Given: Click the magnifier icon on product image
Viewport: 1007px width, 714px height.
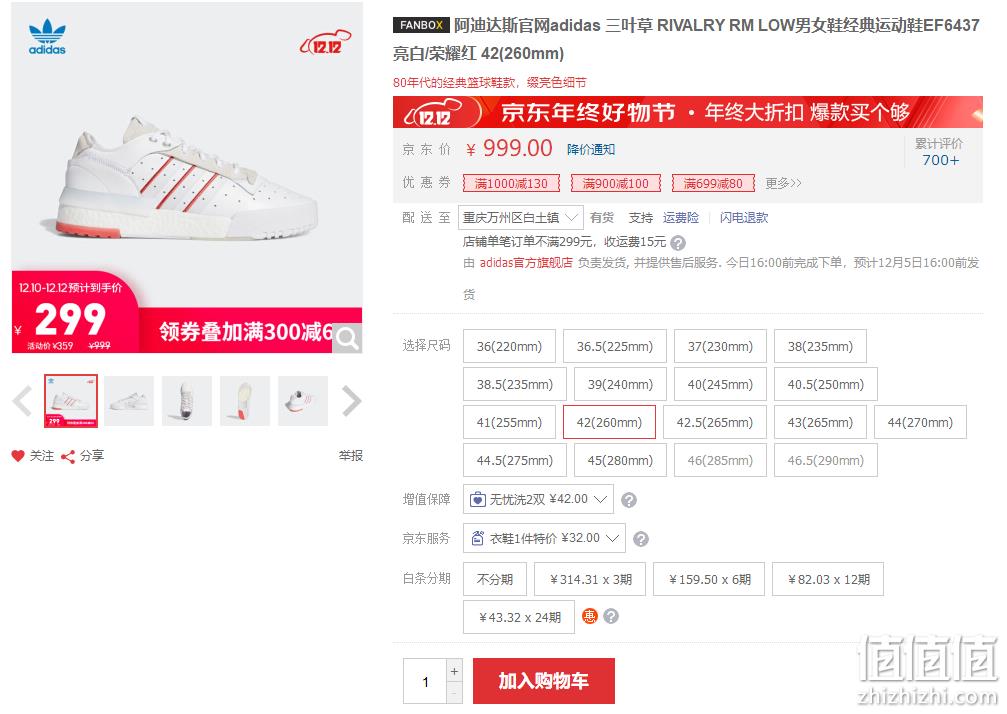Looking at the screenshot, I should pyautogui.click(x=347, y=338).
